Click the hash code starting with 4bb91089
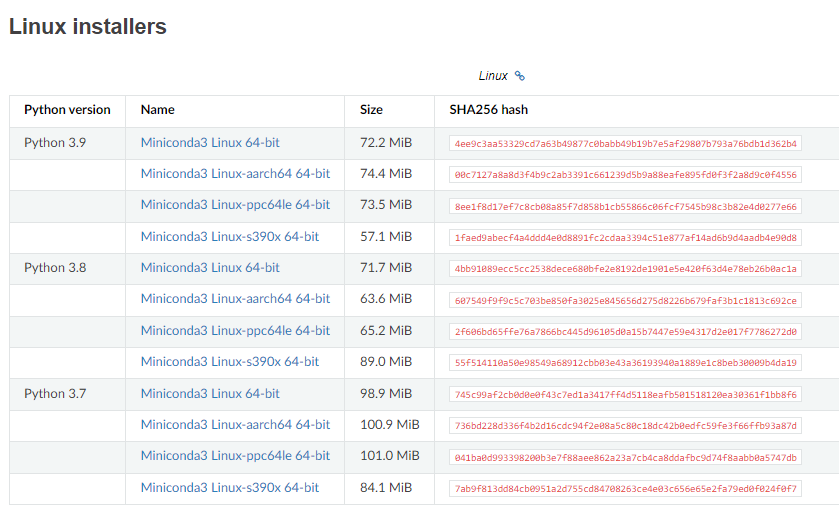 [626, 269]
